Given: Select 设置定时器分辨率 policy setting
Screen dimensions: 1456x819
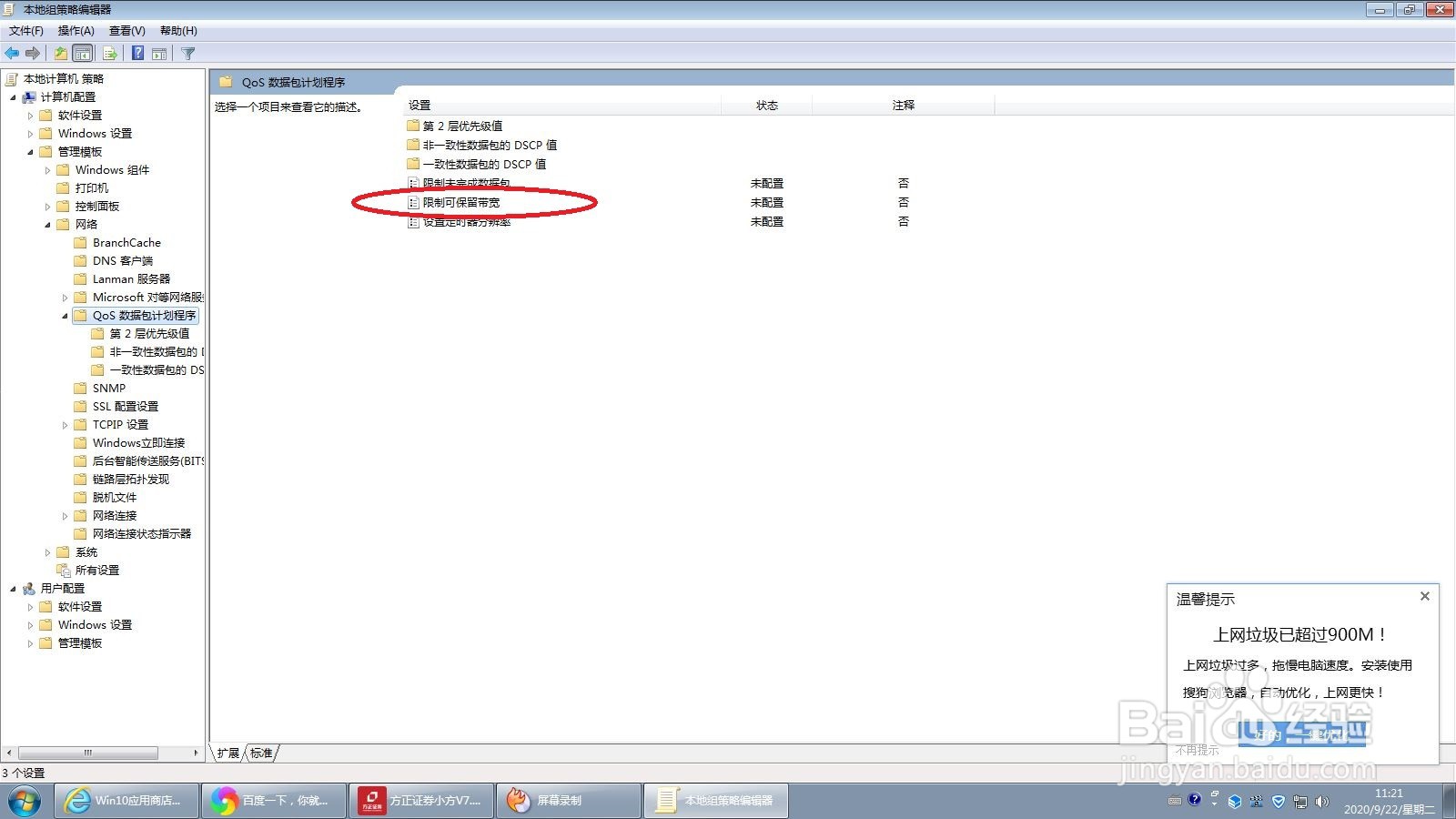Looking at the screenshot, I should 466,221.
